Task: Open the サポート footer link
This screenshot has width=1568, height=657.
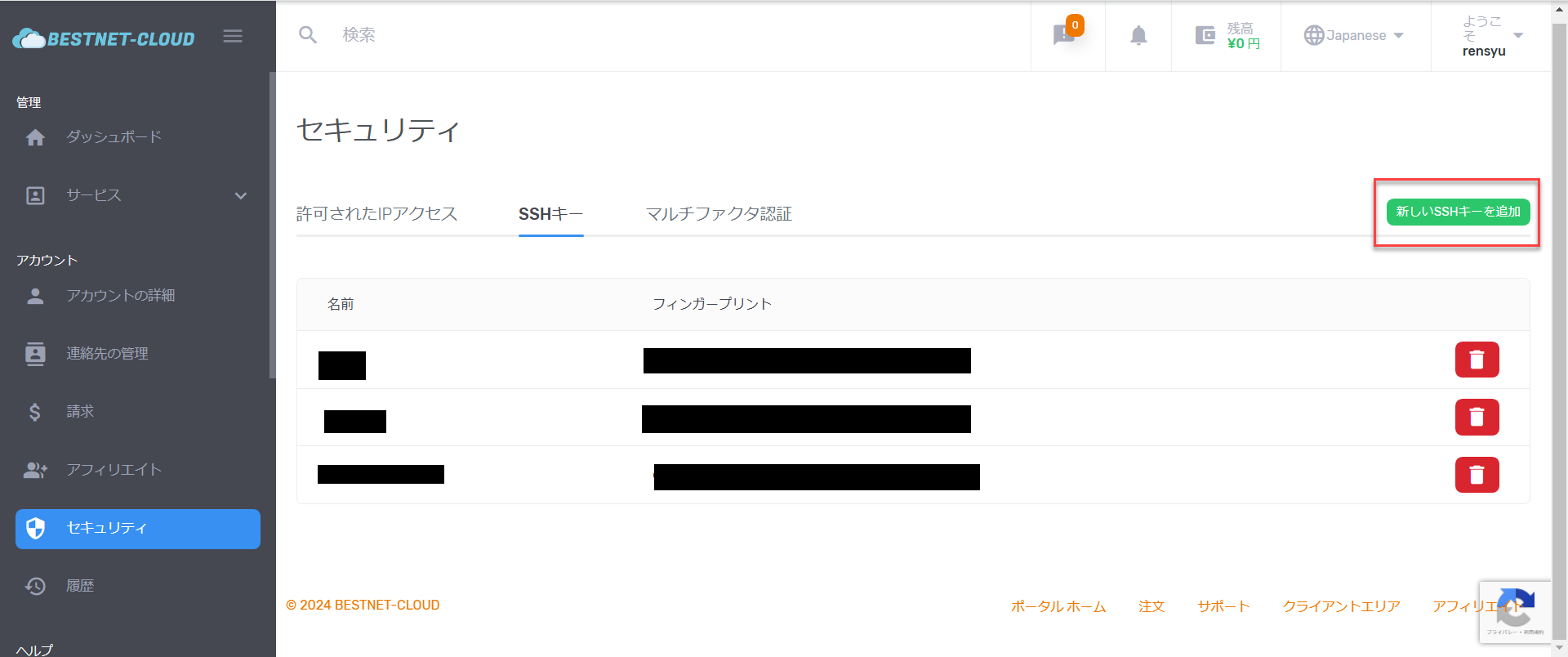Action: (1223, 606)
